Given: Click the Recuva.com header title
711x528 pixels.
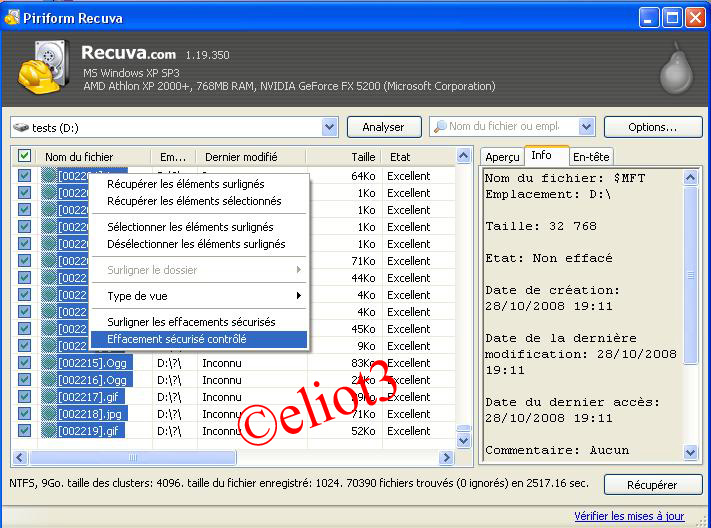Looking at the screenshot, I should [128, 53].
